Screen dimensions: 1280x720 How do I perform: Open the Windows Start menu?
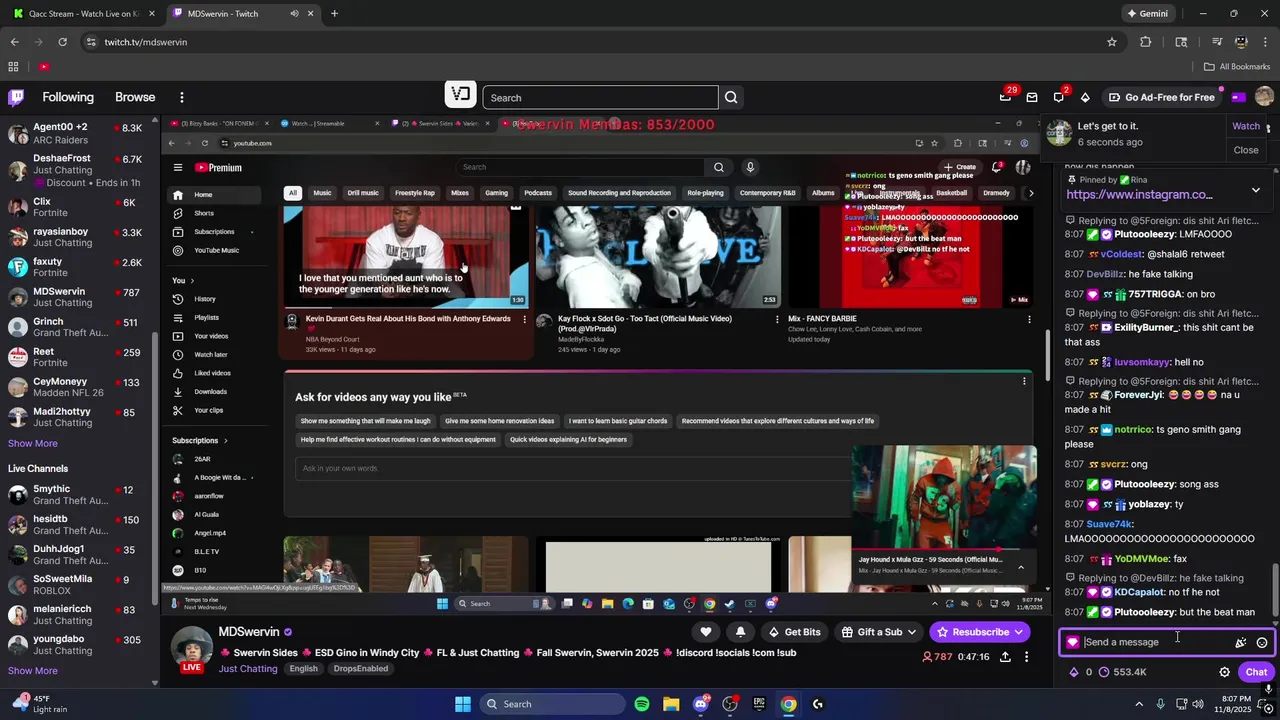point(463,704)
